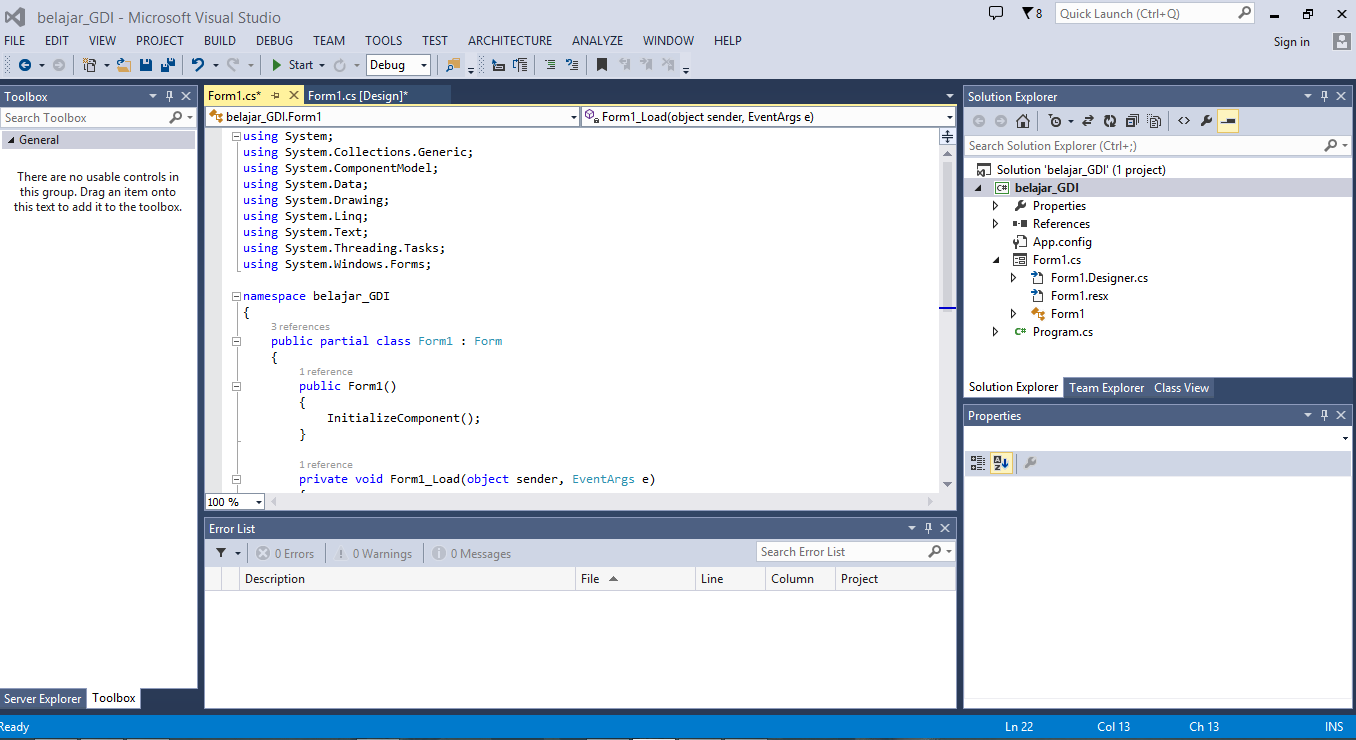The width and height of the screenshot is (1356, 740).
Task: Click the Sign in link
Action: coord(1291,42)
